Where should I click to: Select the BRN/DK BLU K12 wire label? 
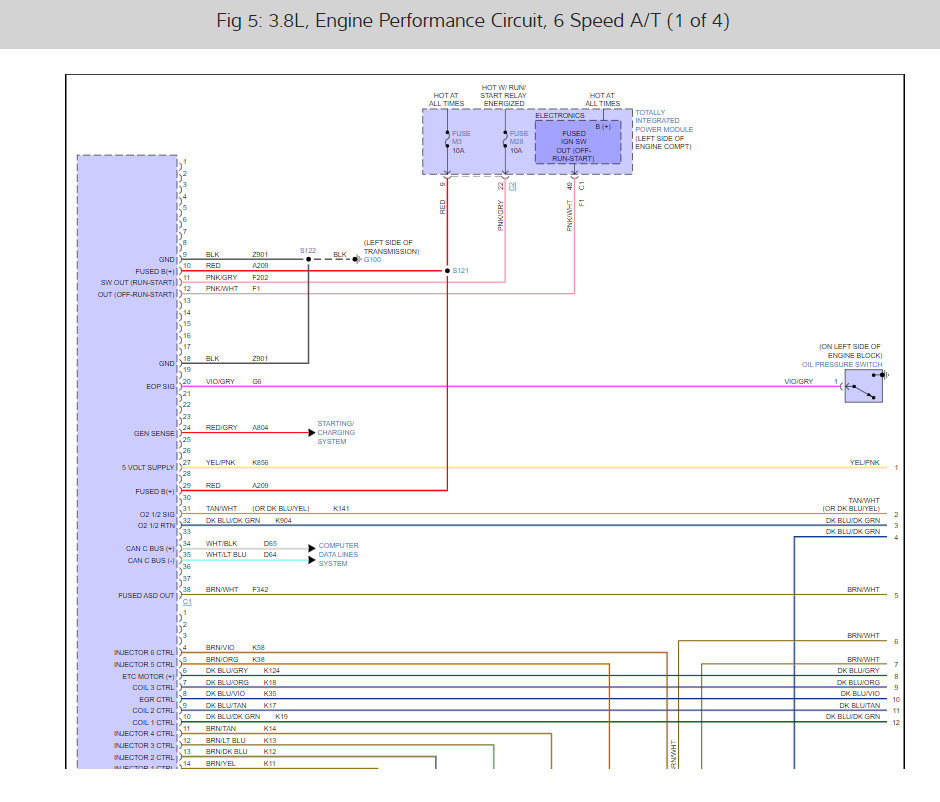[241, 752]
